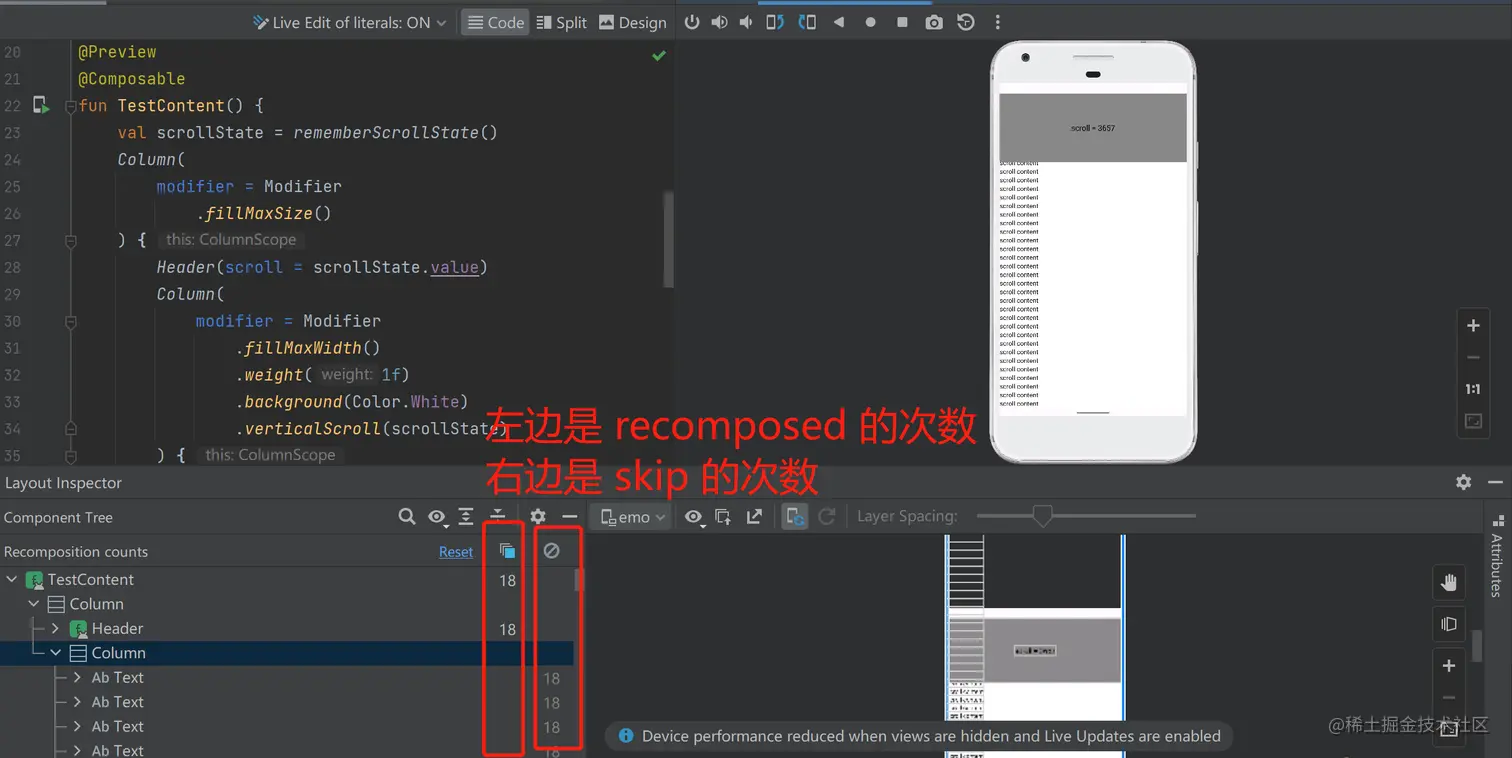Switch editor to Design view
Screen dimensions: 1512x758
click(x=633, y=22)
